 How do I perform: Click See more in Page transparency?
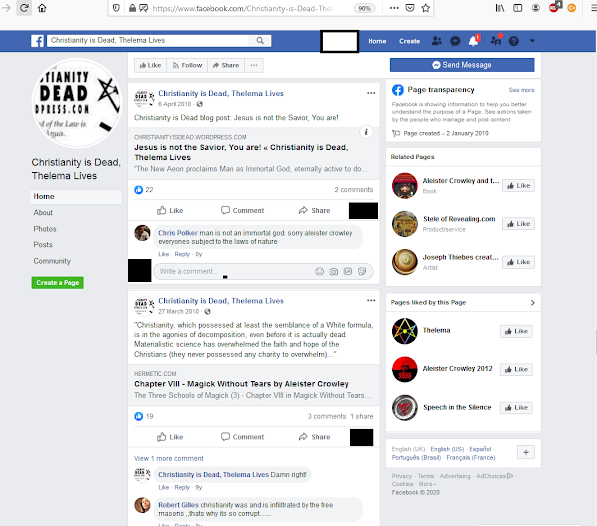click(x=521, y=90)
